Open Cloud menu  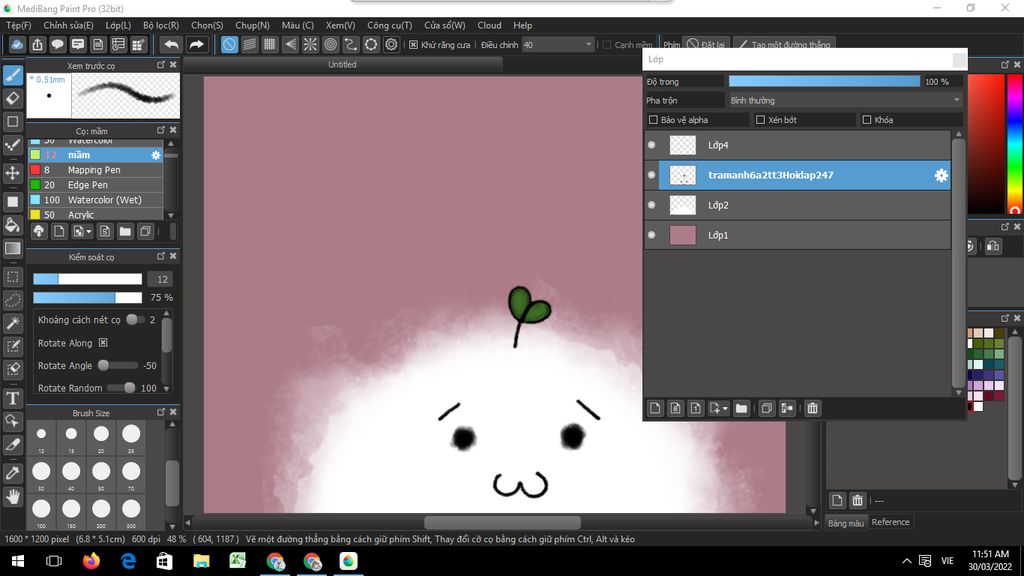tap(489, 25)
